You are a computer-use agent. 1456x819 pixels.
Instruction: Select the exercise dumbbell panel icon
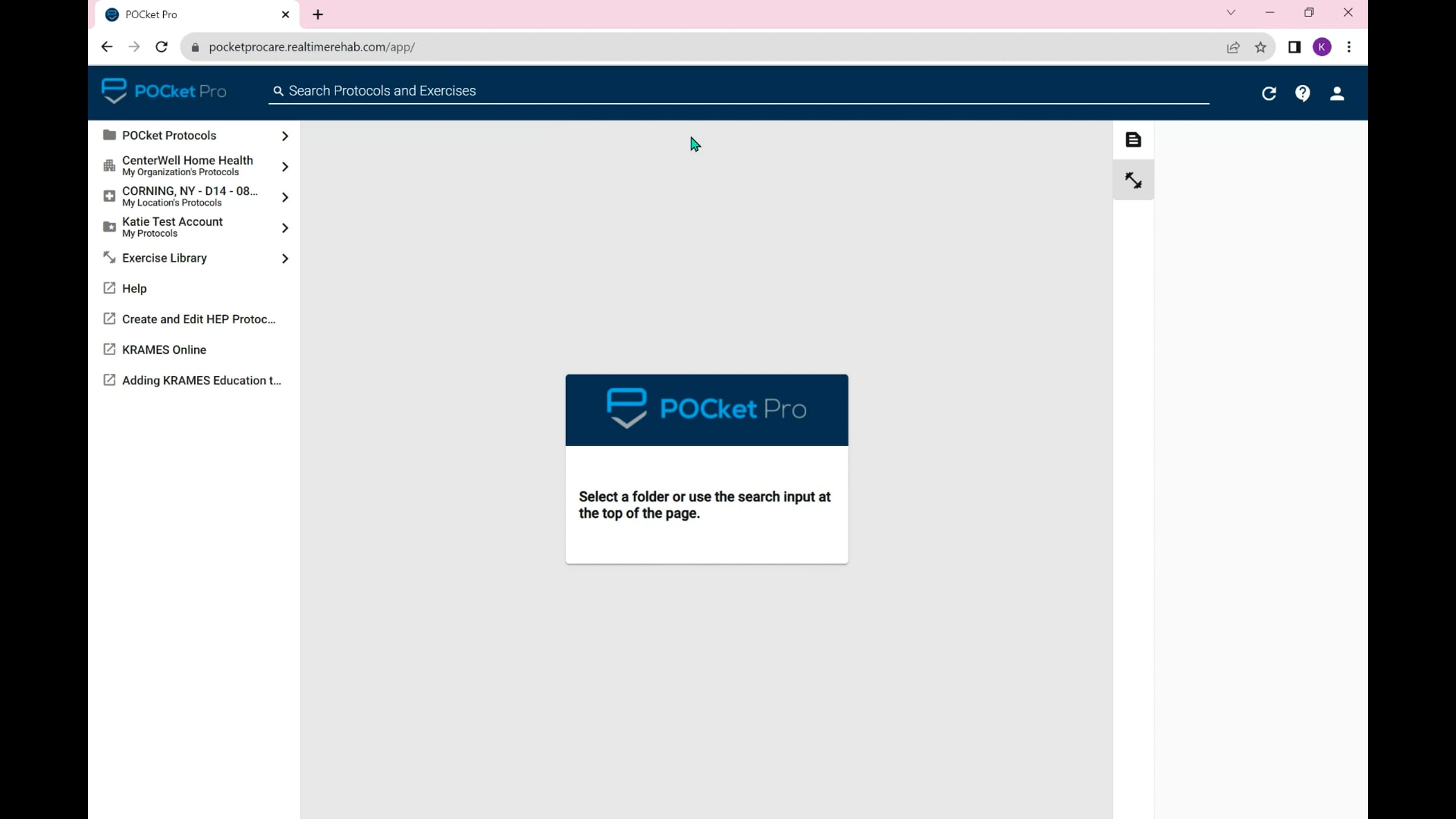tap(1133, 180)
